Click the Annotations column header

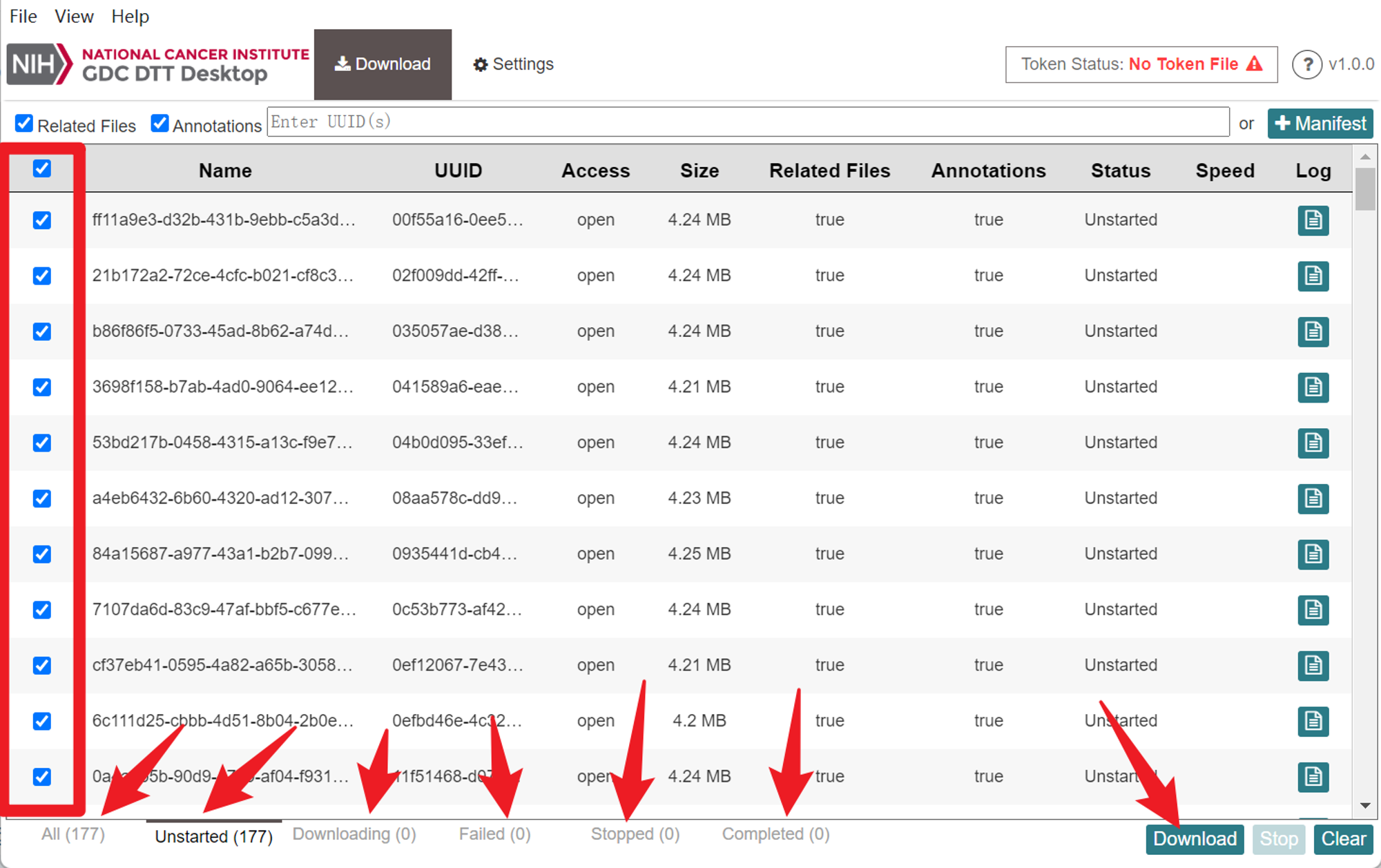point(988,171)
